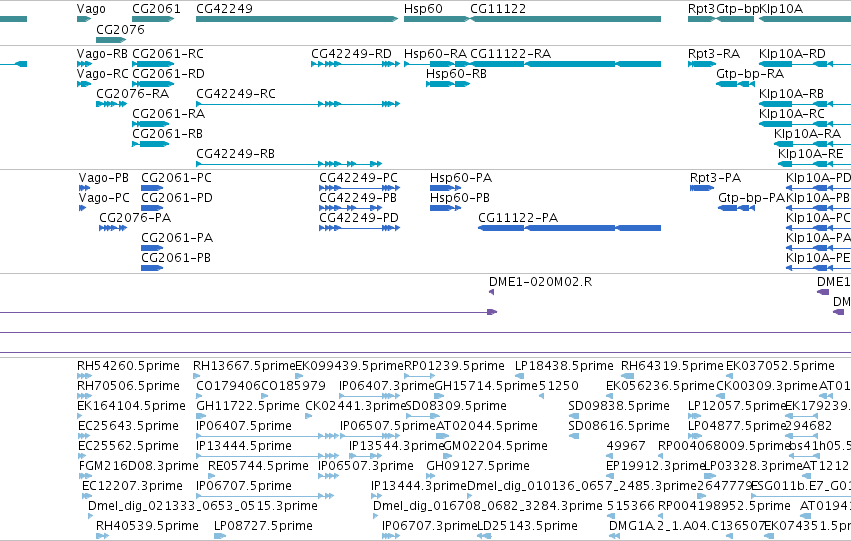Open transcript Klp10A-RA label
The height and width of the screenshot is (541, 851).
808,134
